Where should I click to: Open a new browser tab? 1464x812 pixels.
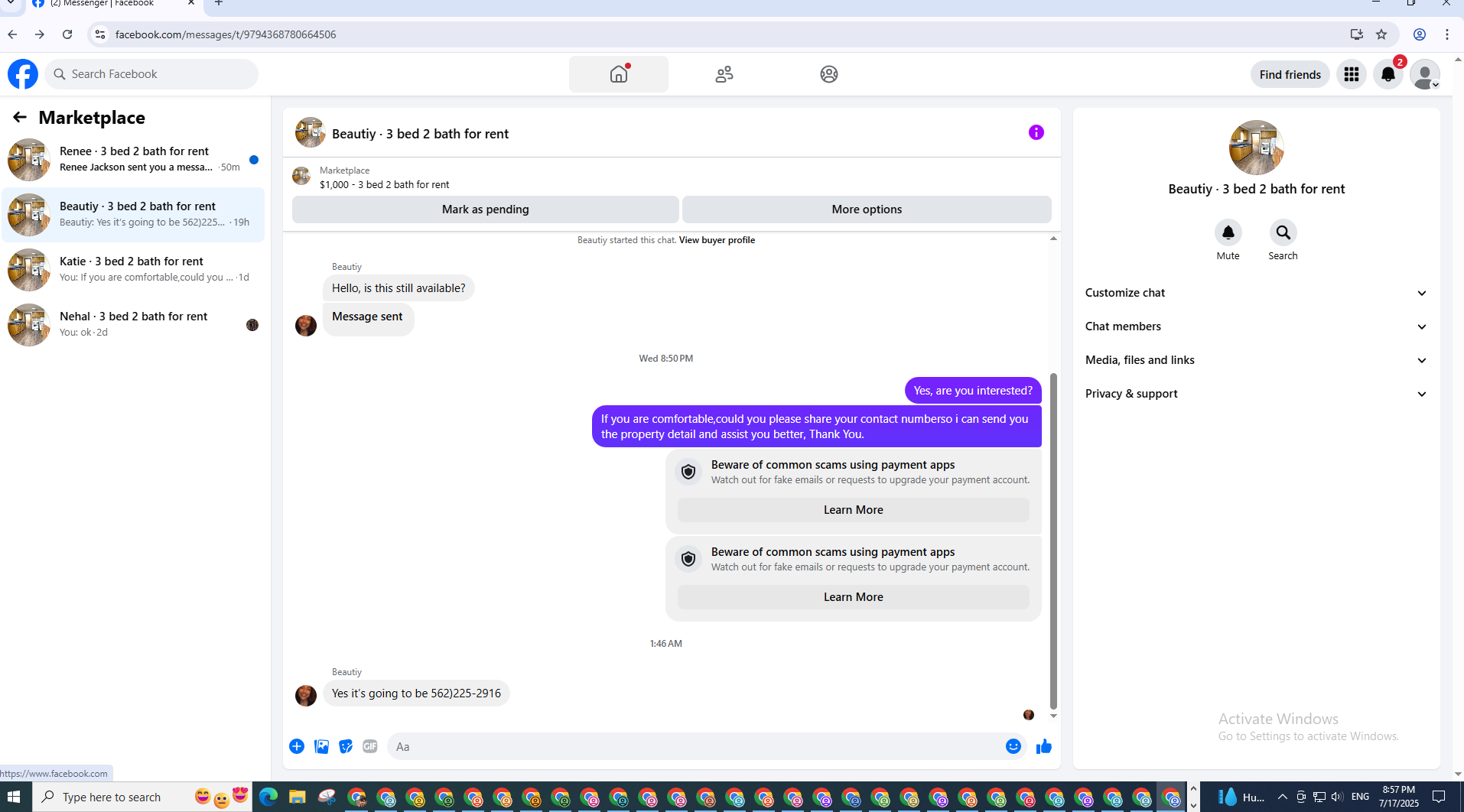coord(219,3)
